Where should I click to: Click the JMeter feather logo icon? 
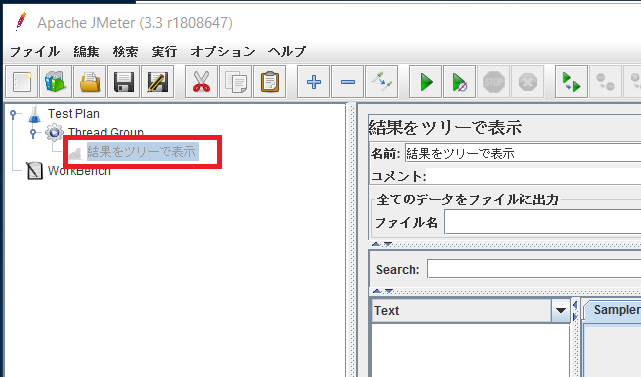click(x=20, y=22)
